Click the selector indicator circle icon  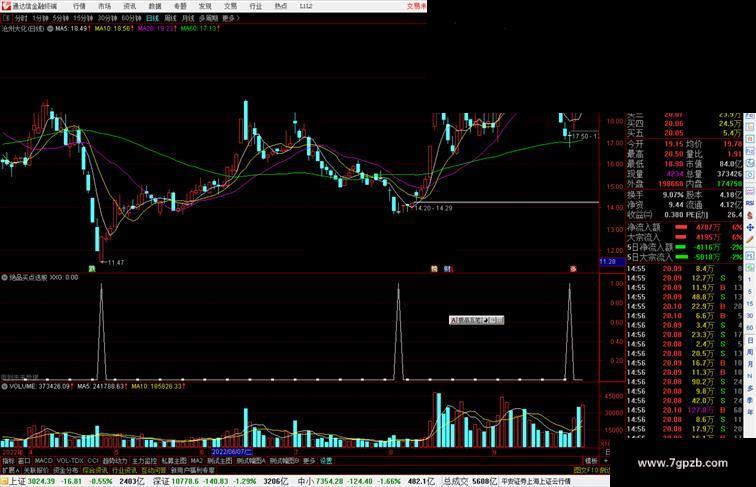coord(4,278)
